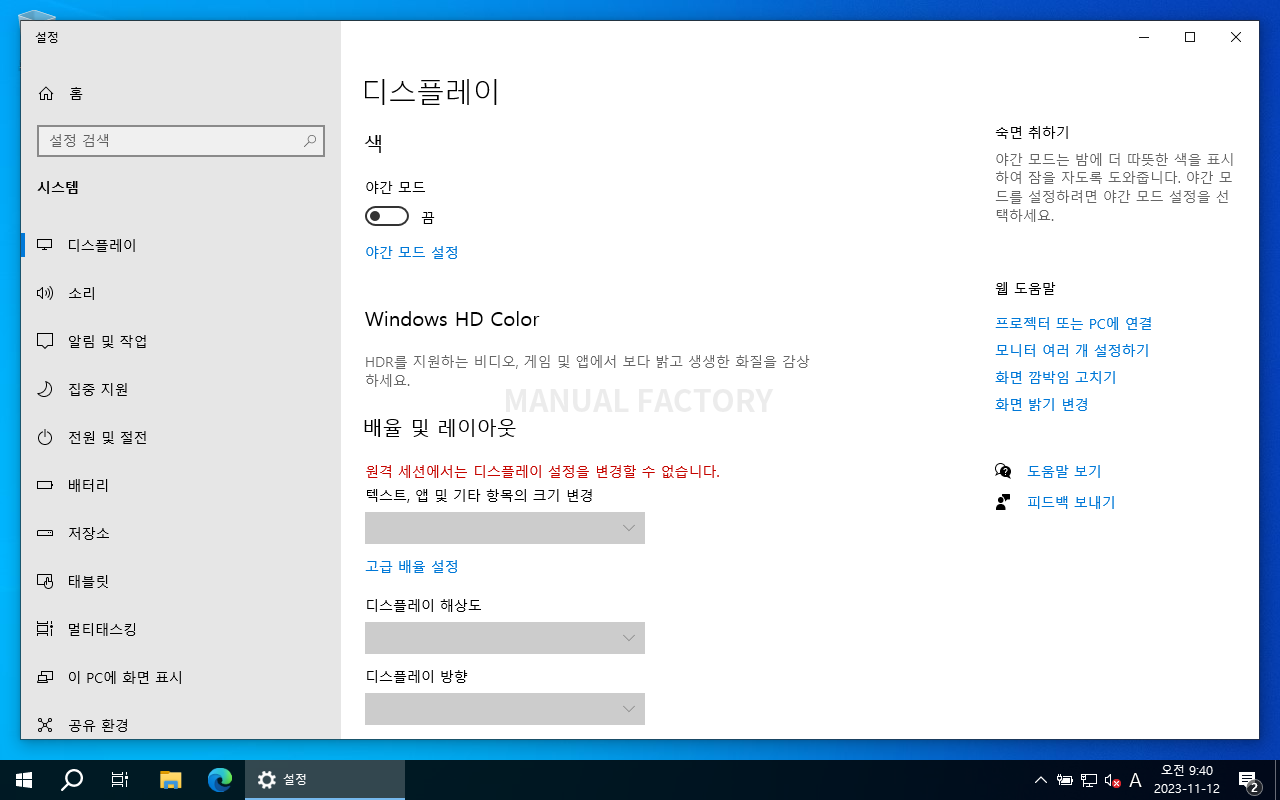Open the 공유 환경 shared experiences icon
This screenshot has height=800, width=1280.
[45, 725]
